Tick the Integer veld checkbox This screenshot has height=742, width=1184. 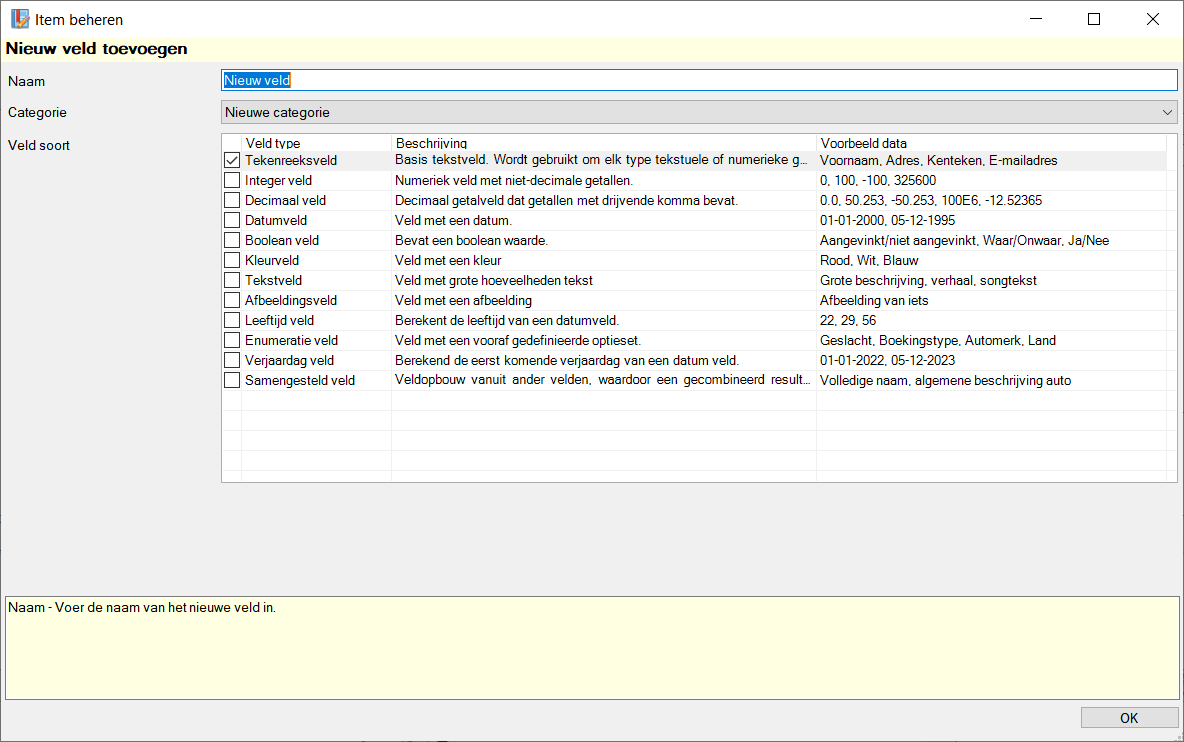[x=232, y=180]
